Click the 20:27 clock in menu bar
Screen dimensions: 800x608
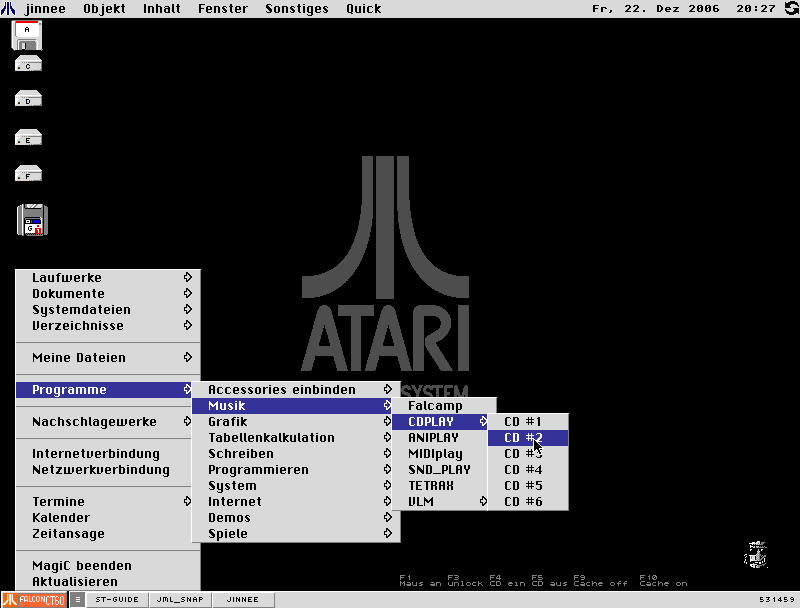(756, 9)
